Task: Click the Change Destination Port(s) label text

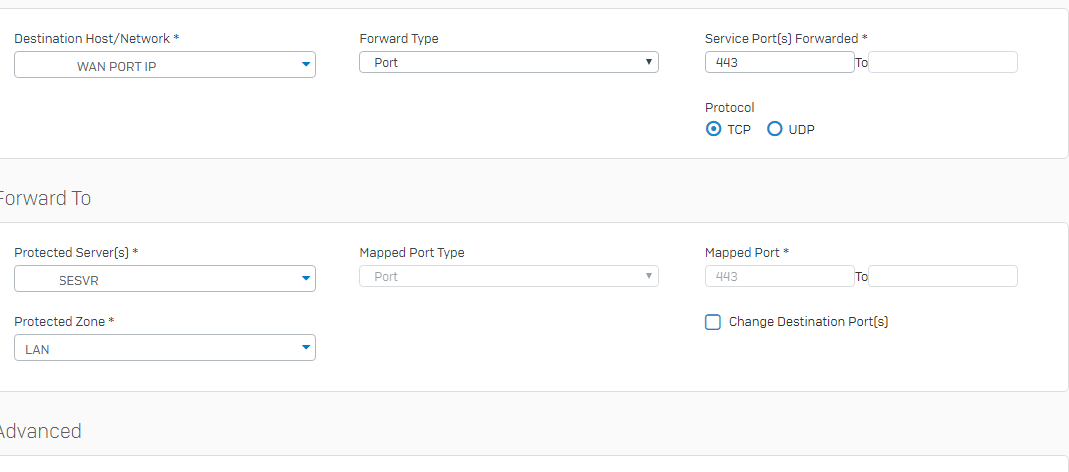Action: [x=809, y=322]
